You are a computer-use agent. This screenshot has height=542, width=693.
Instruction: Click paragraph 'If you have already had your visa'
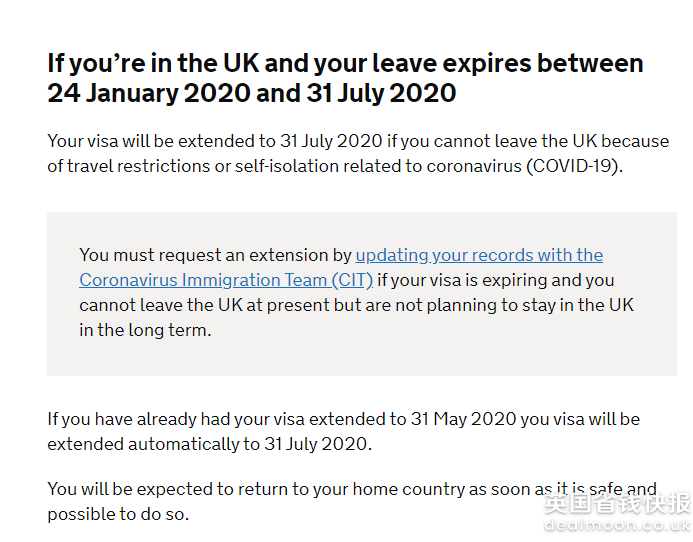point(343,431)
